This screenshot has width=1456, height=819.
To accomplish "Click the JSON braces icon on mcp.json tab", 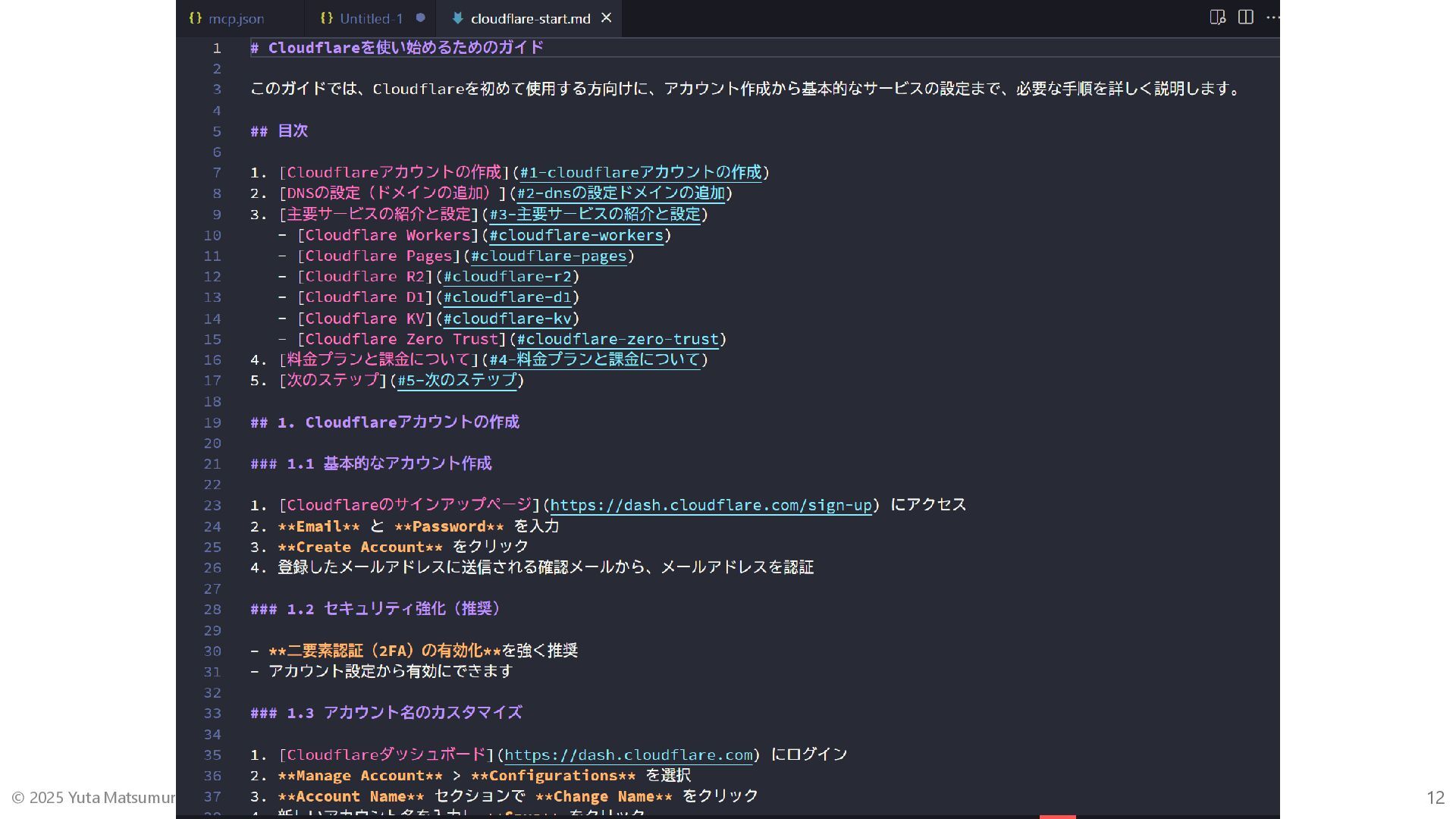I will pyautogui.click(x=196, y=17).
